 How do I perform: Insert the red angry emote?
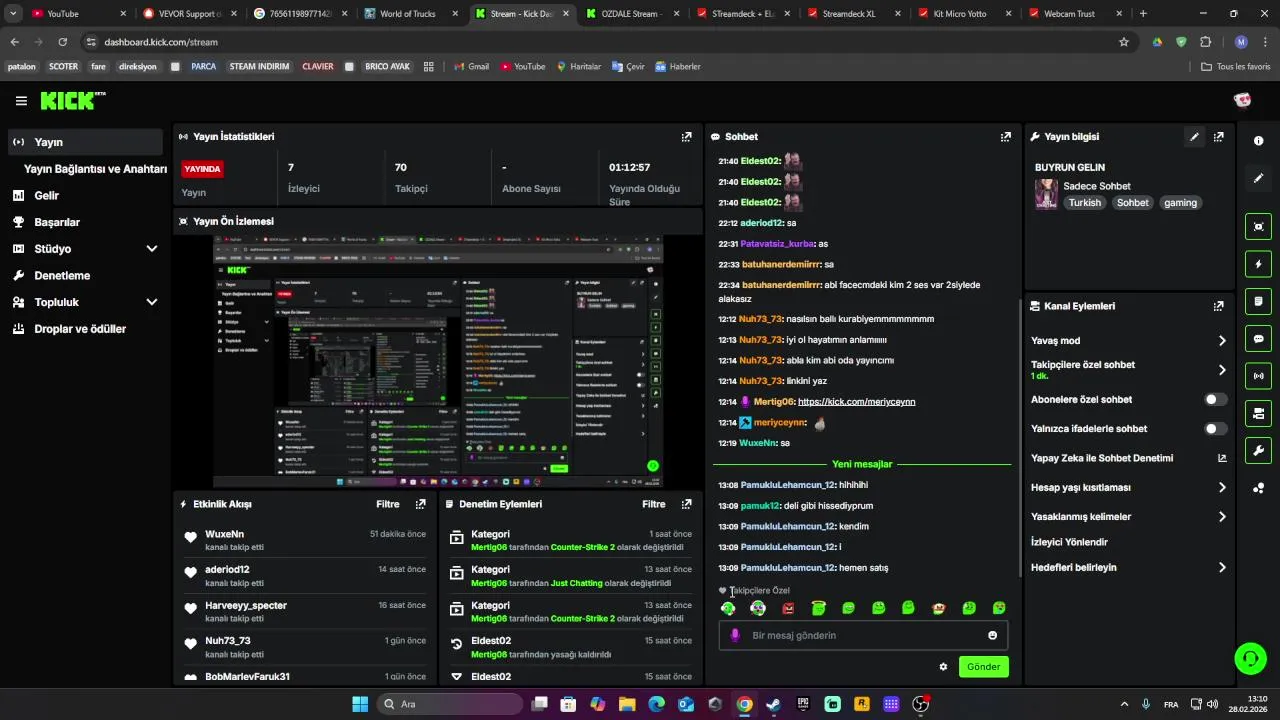[x=788, y=608]
